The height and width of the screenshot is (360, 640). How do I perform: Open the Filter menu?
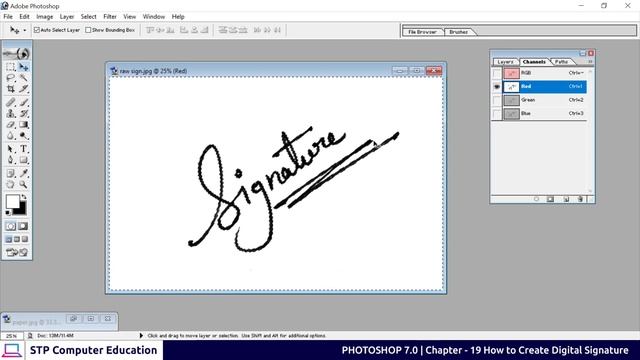tap(110, 17)
